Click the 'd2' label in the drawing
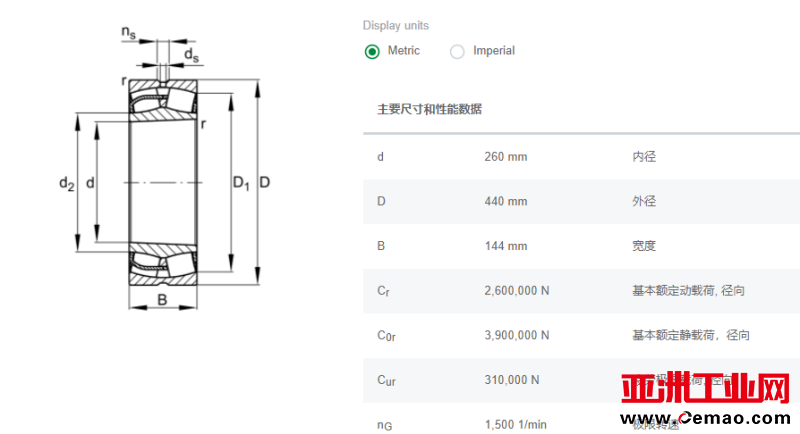 67,184
